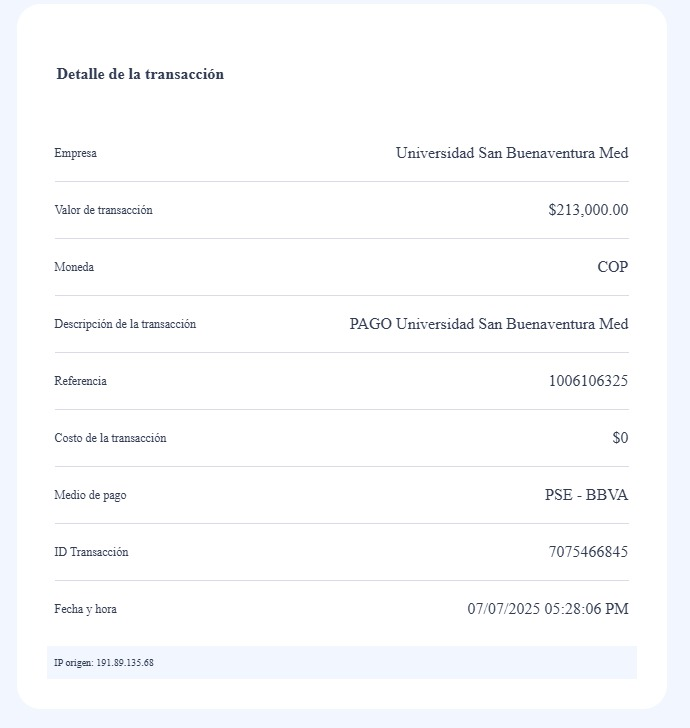Click the 'IP origen: 191.89.135.68' footer text
The width and height of the screenshot is (690, 728).
[x=104, y=663]
